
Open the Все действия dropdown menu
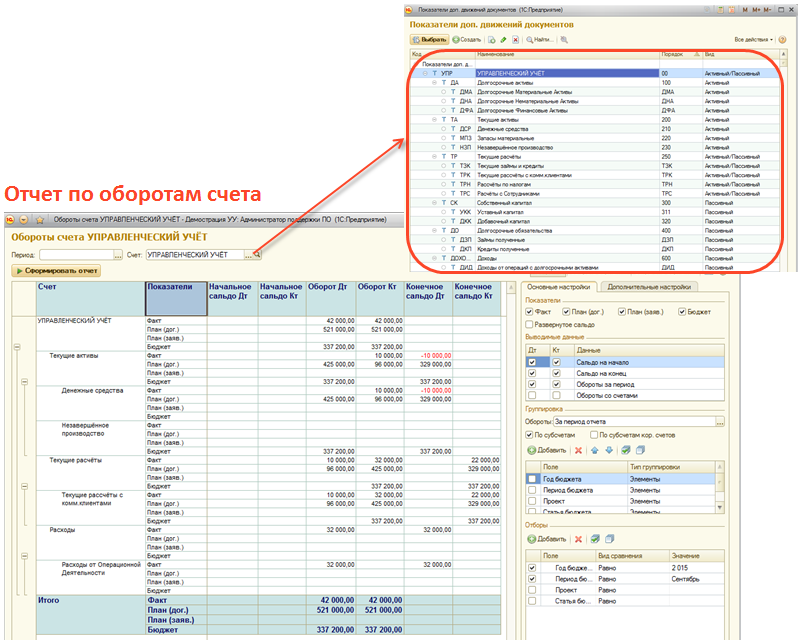click(756, 40)
